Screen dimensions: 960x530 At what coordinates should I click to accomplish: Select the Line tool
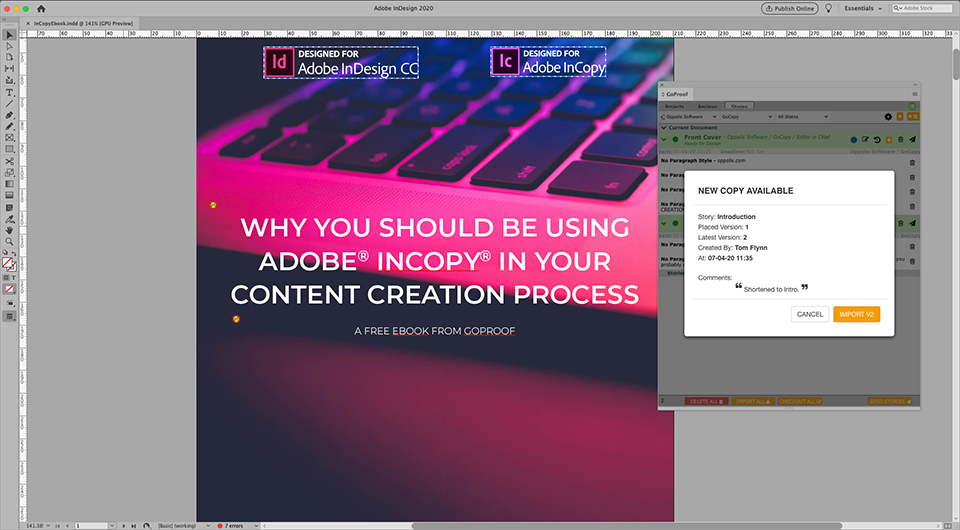coord(9,103)
